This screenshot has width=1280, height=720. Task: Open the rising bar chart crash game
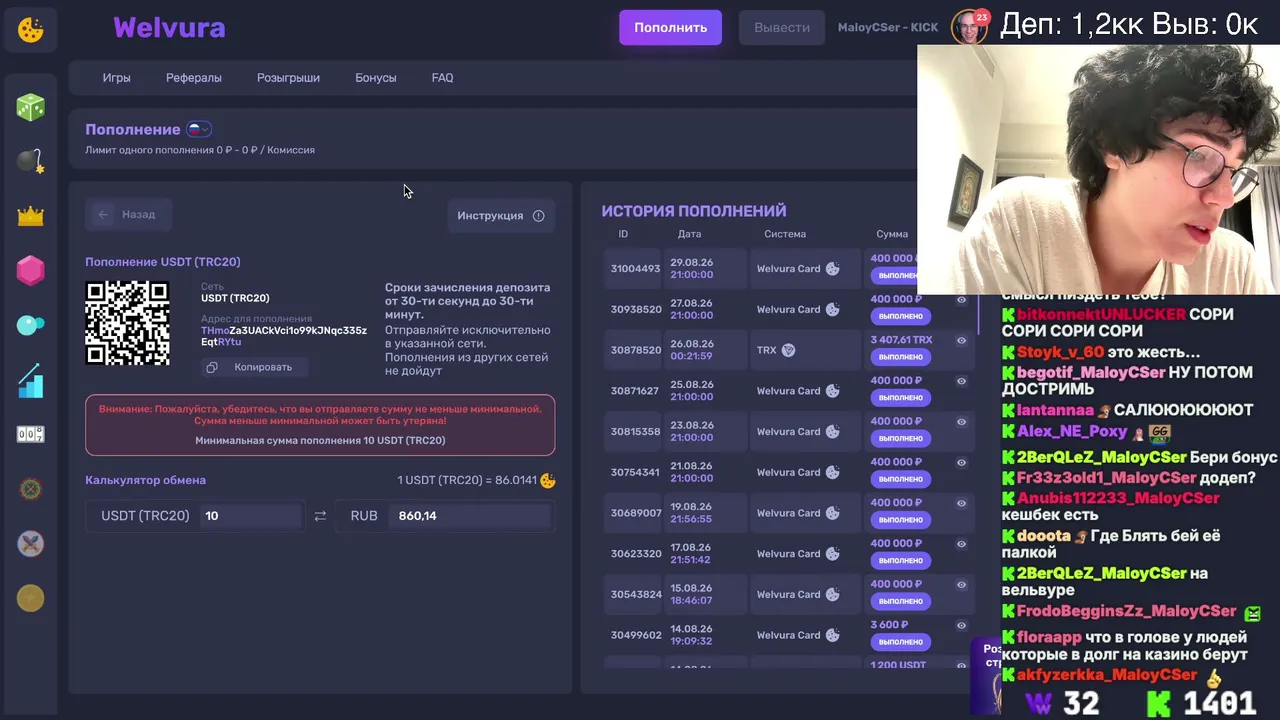tap(31, 380)
